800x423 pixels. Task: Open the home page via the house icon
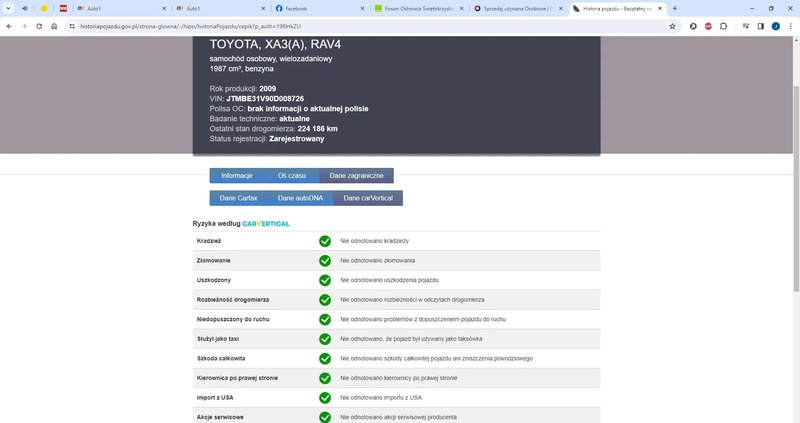(x=54, y=26)
